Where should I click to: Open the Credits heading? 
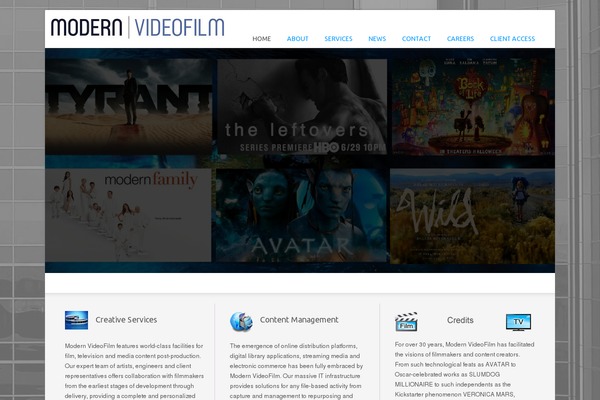point(460,320)
